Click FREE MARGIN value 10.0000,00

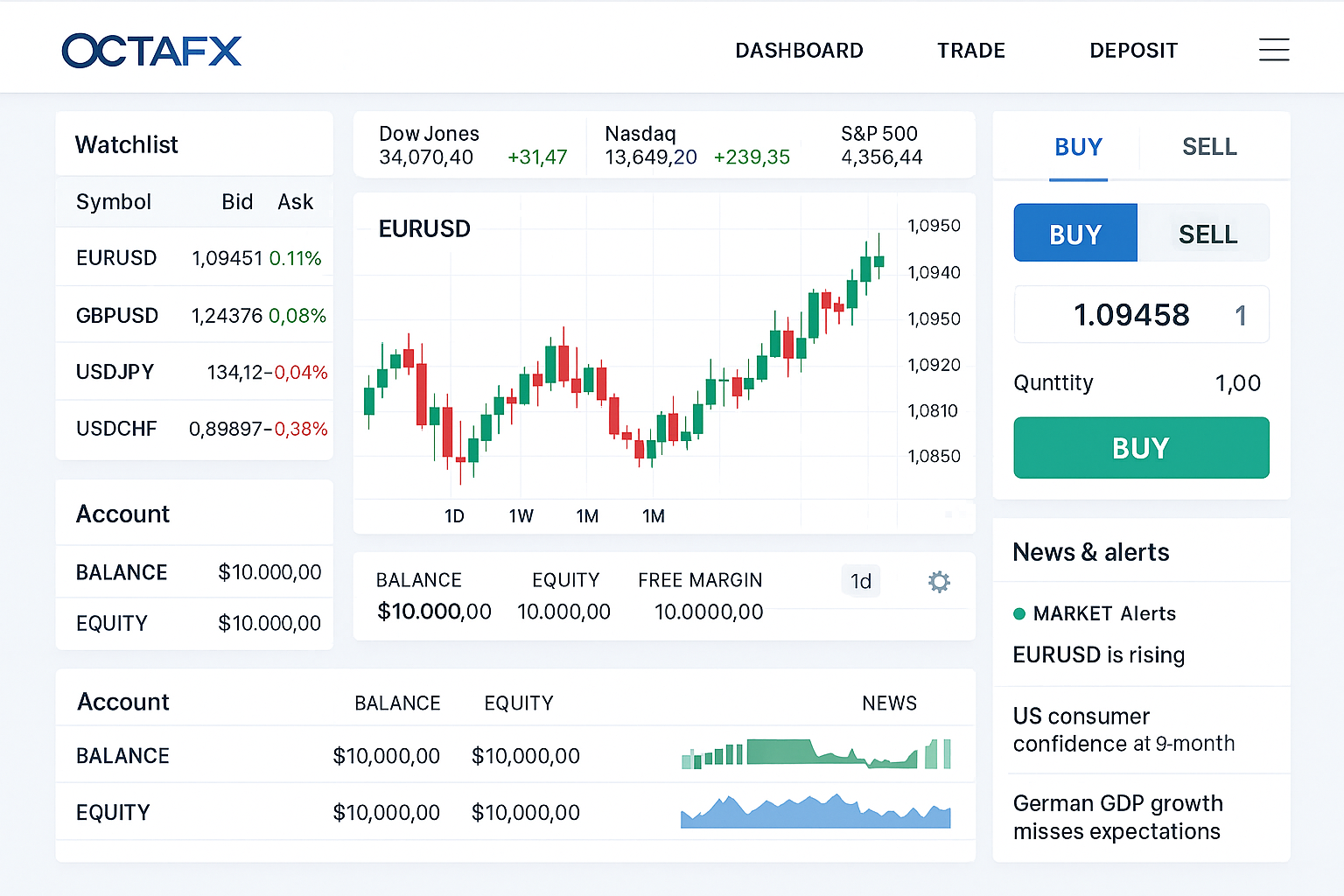[709, 612]
